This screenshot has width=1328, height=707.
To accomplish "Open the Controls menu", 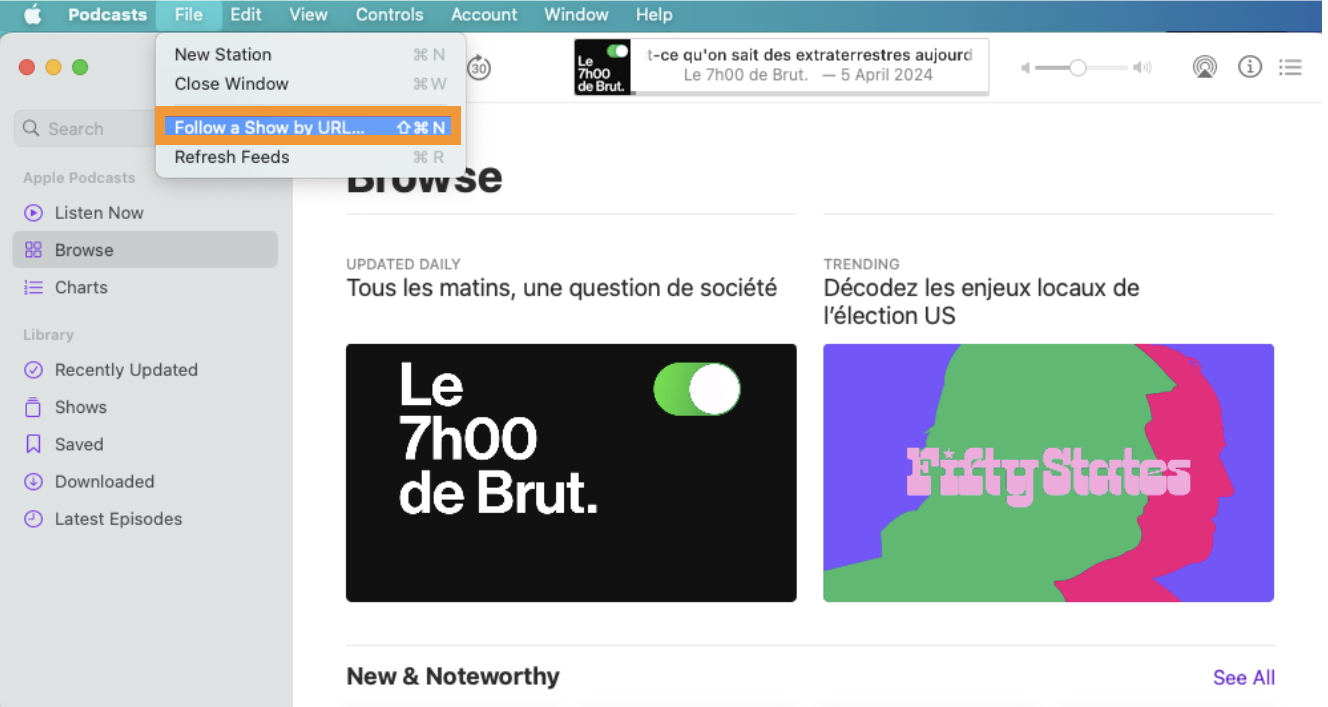I will (389, 14).
